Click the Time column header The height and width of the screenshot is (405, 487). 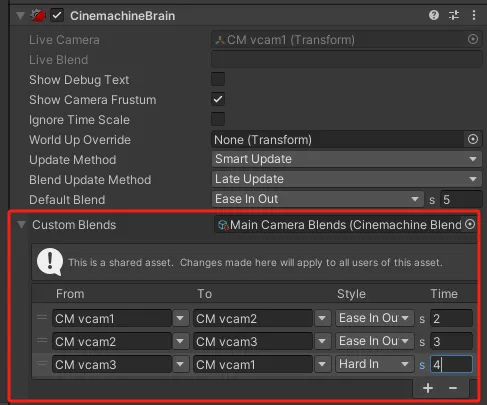point(444,294)
